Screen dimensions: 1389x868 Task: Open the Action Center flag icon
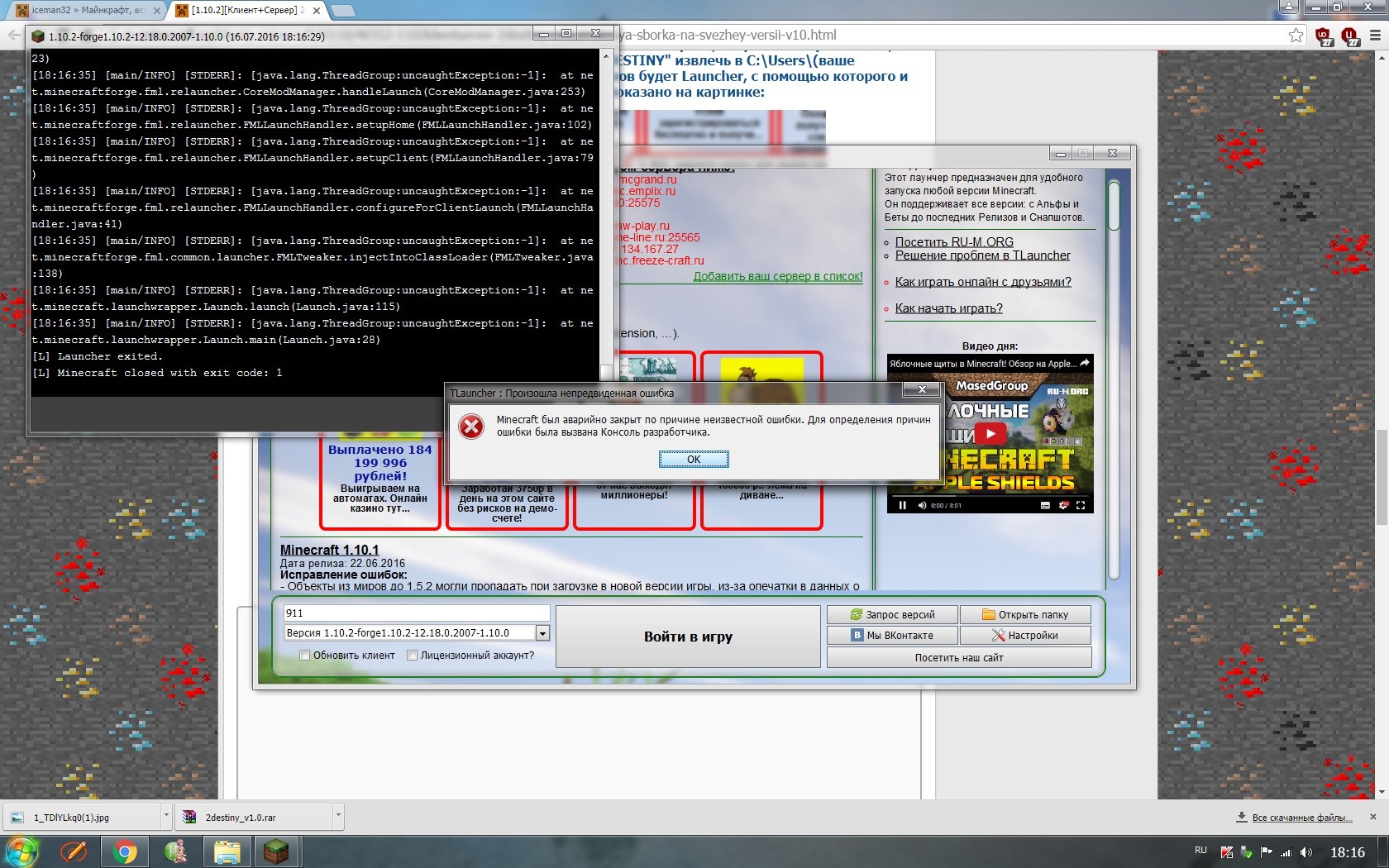coord(1266,852)
